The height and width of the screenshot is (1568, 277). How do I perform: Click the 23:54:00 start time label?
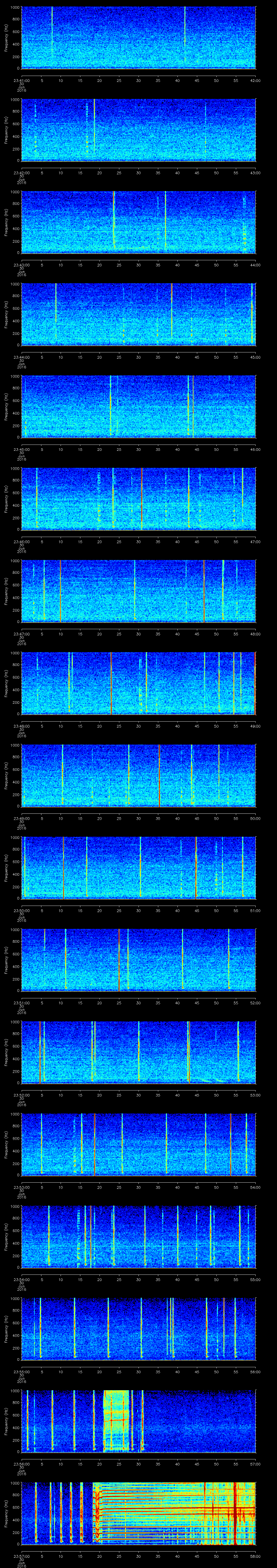(x=22, y=1279)
